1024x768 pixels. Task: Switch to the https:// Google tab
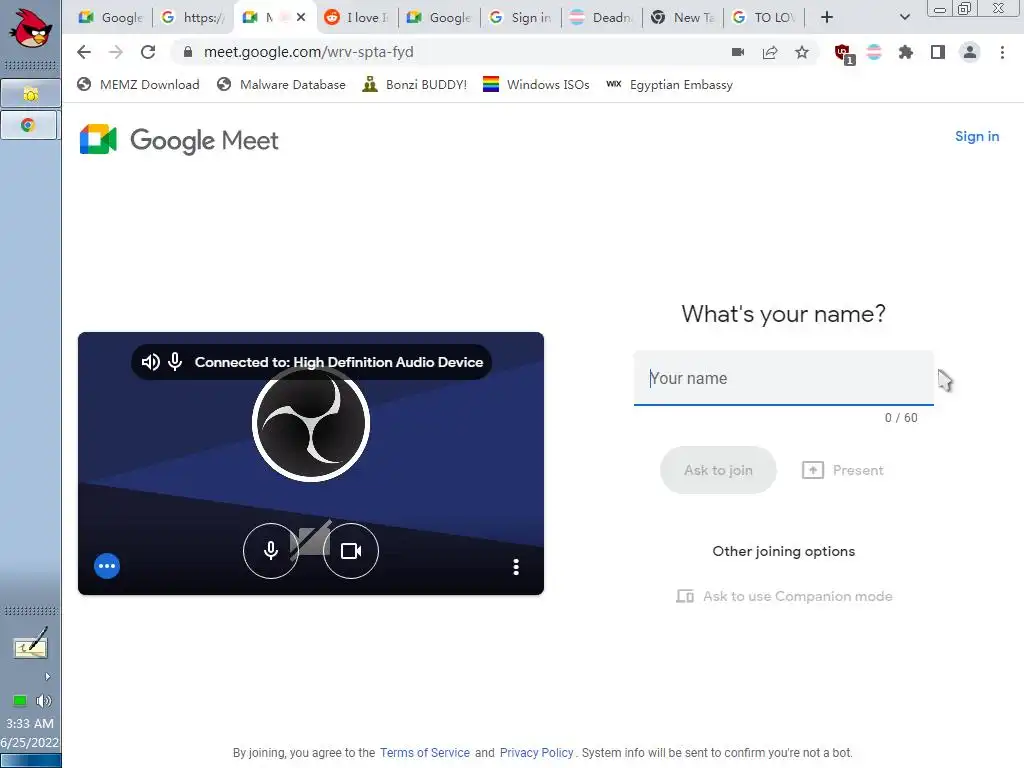click(193, 18)
